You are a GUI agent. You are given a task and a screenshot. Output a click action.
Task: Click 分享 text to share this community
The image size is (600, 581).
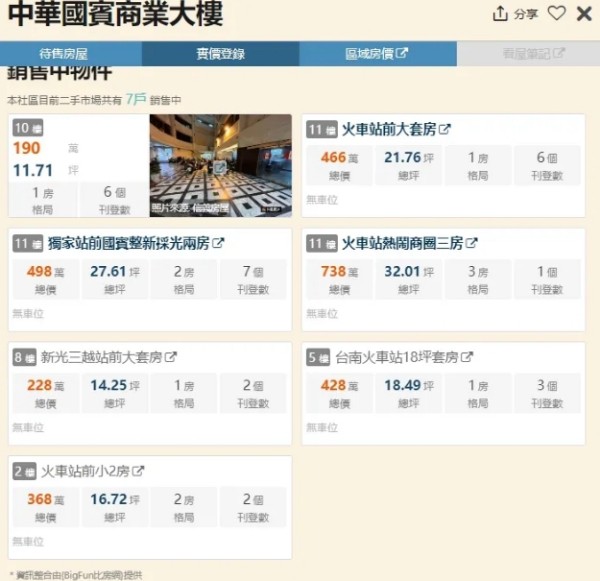coord(526,14)
